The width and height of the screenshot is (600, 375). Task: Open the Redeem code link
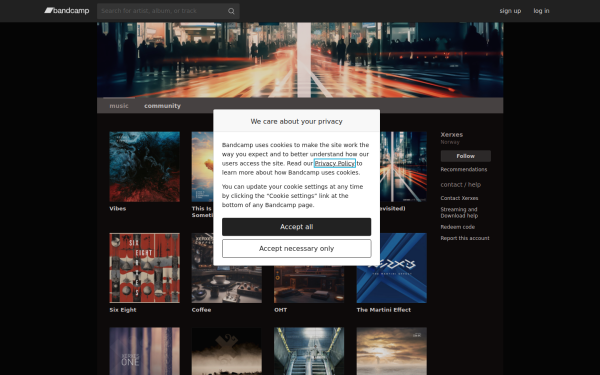coord(458,227)
